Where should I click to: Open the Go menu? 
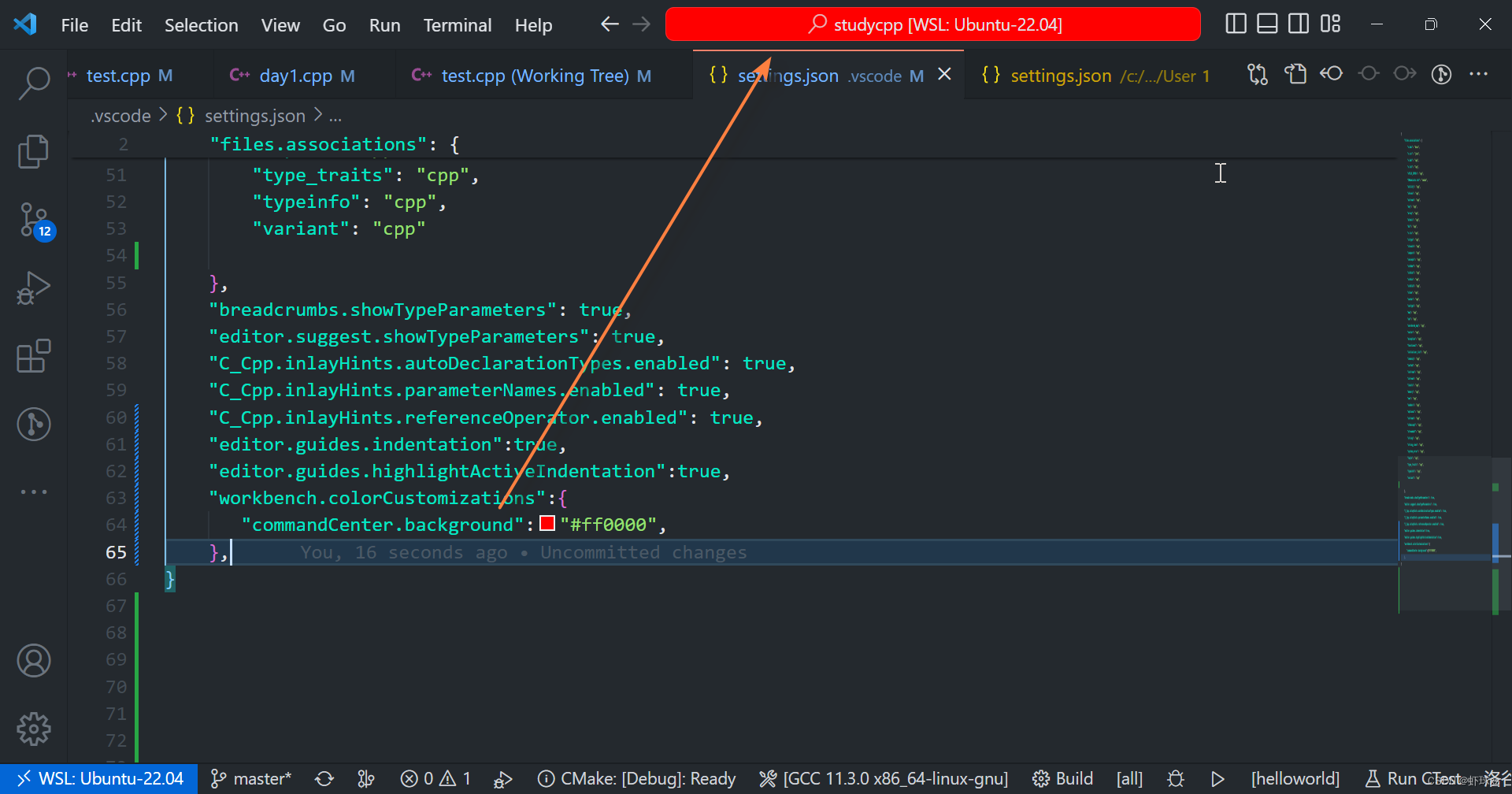coord(334,25)
